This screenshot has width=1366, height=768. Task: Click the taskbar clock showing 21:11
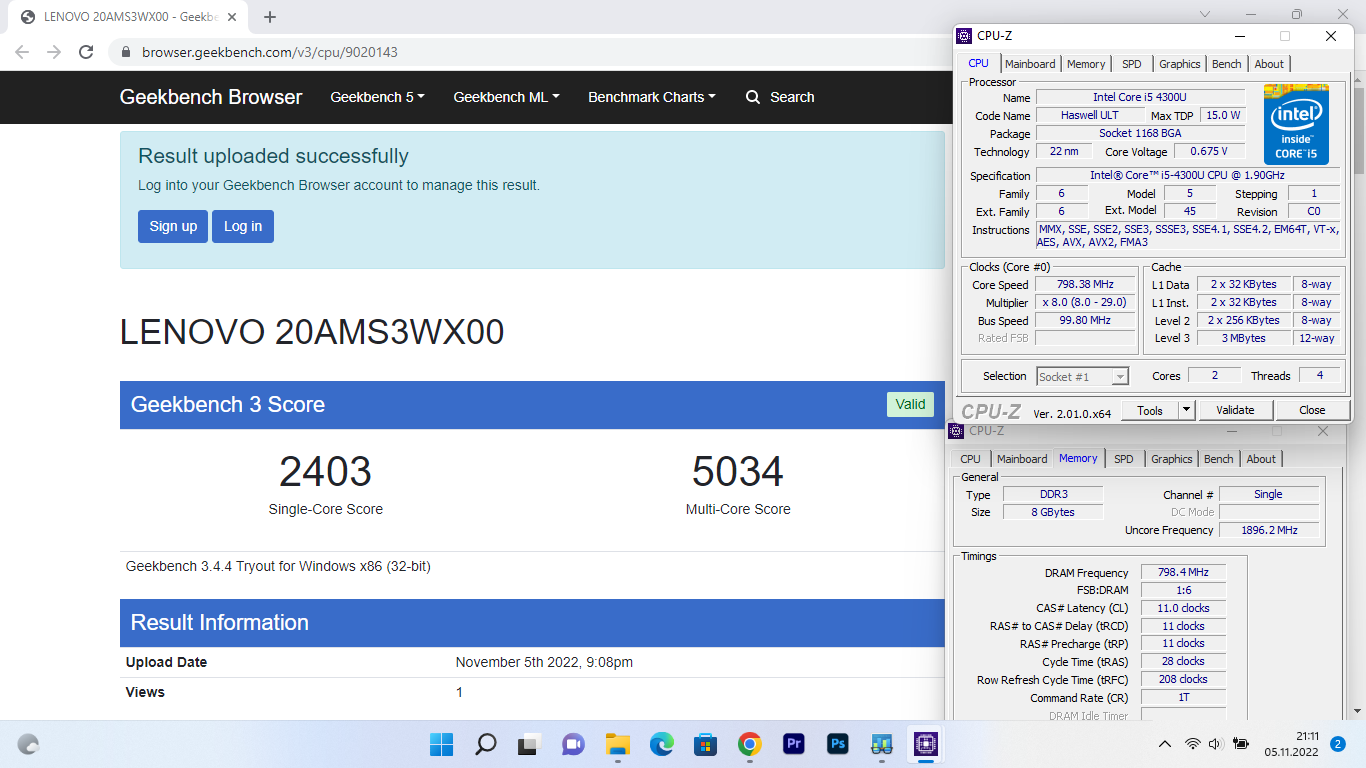pyautogui.click(x=1292, y=744)
